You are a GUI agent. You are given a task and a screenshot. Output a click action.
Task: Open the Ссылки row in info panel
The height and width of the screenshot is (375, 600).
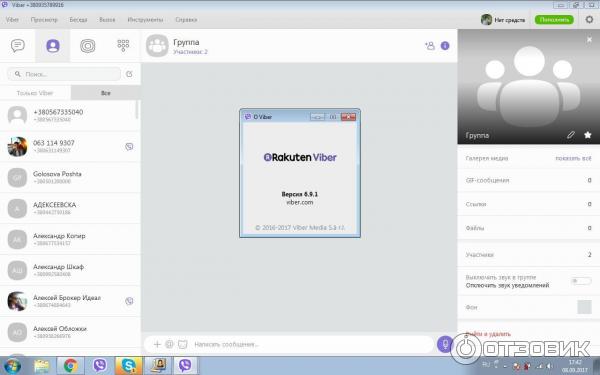coord(528,204)
